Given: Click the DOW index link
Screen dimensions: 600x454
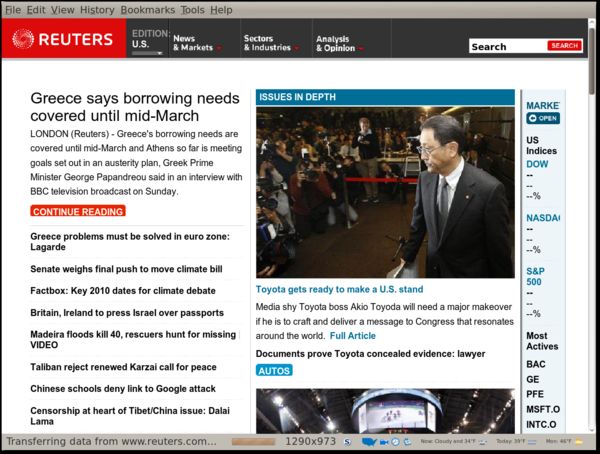Looking at the screenshot, I should tap(537, 164).
